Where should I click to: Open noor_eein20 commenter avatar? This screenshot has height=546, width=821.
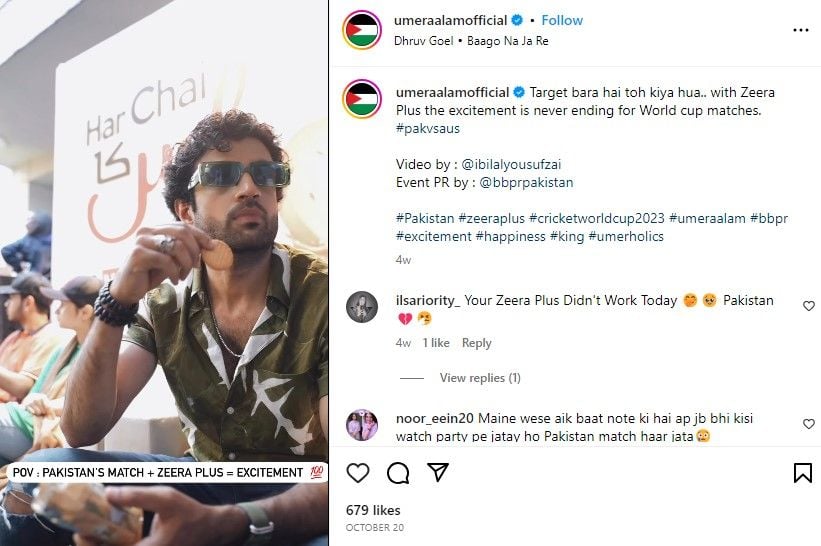tap(362, 425)
